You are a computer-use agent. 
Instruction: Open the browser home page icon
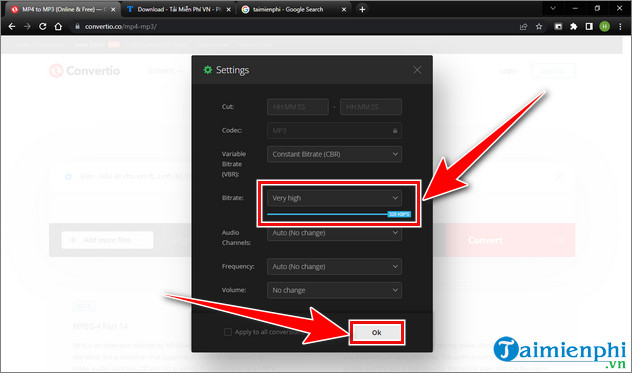click(58, 27)
